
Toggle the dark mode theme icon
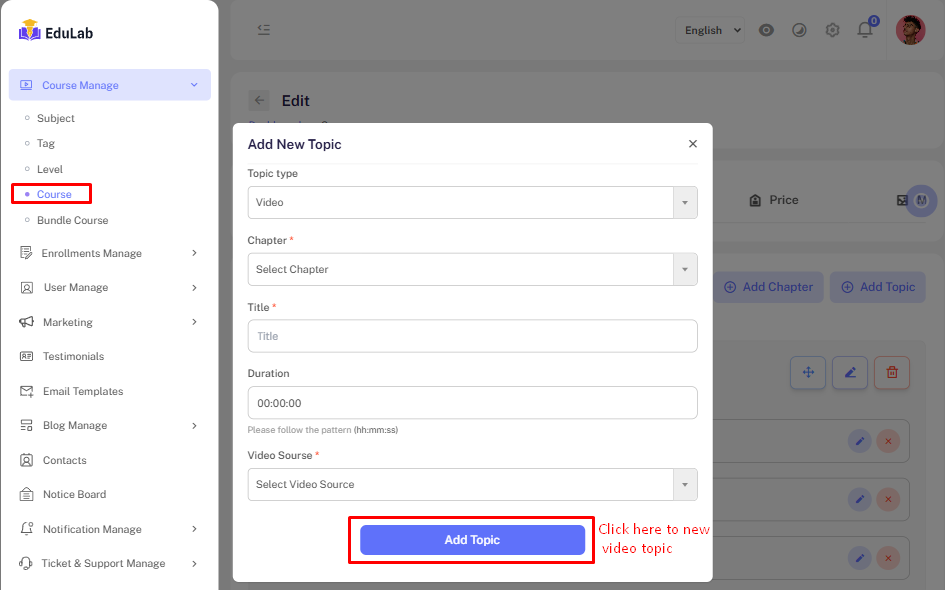coord(799,30)
